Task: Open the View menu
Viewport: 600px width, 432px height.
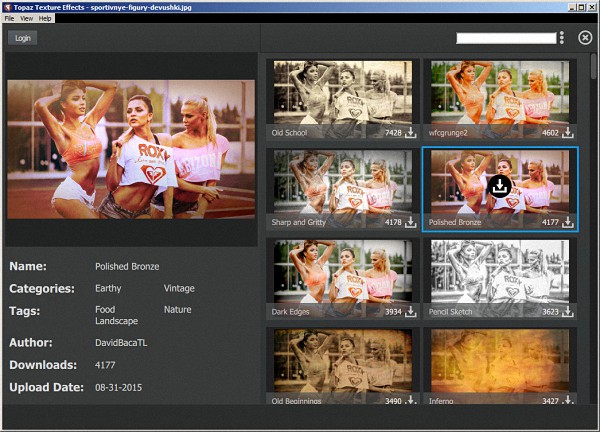Action: coord(26,18)
